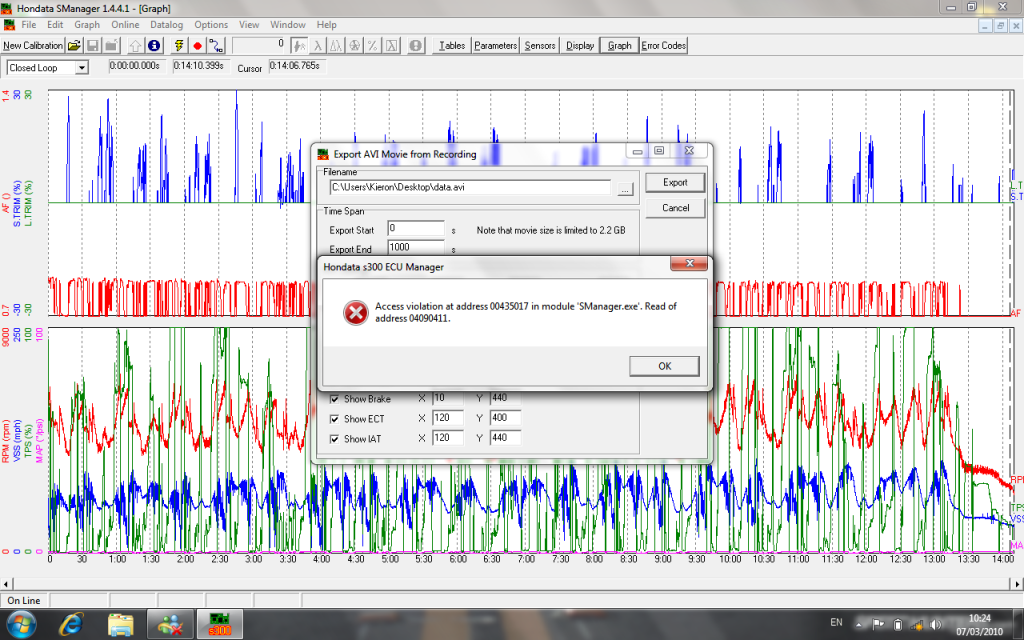Click the percent icon in the toolbar
This screenshot has width=1024, height=640.
pos(371,45)
